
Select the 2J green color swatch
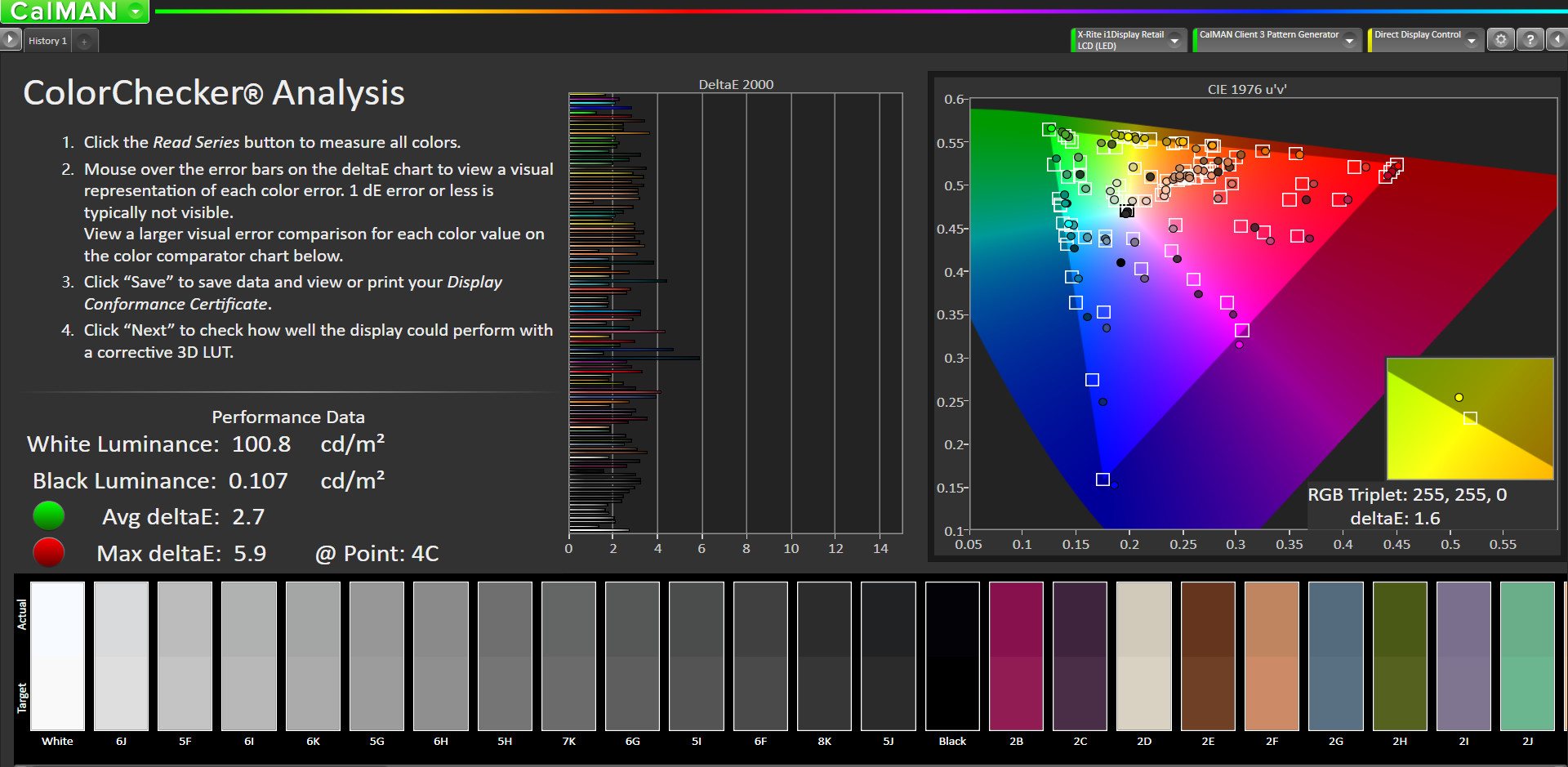click(1527, 656)
